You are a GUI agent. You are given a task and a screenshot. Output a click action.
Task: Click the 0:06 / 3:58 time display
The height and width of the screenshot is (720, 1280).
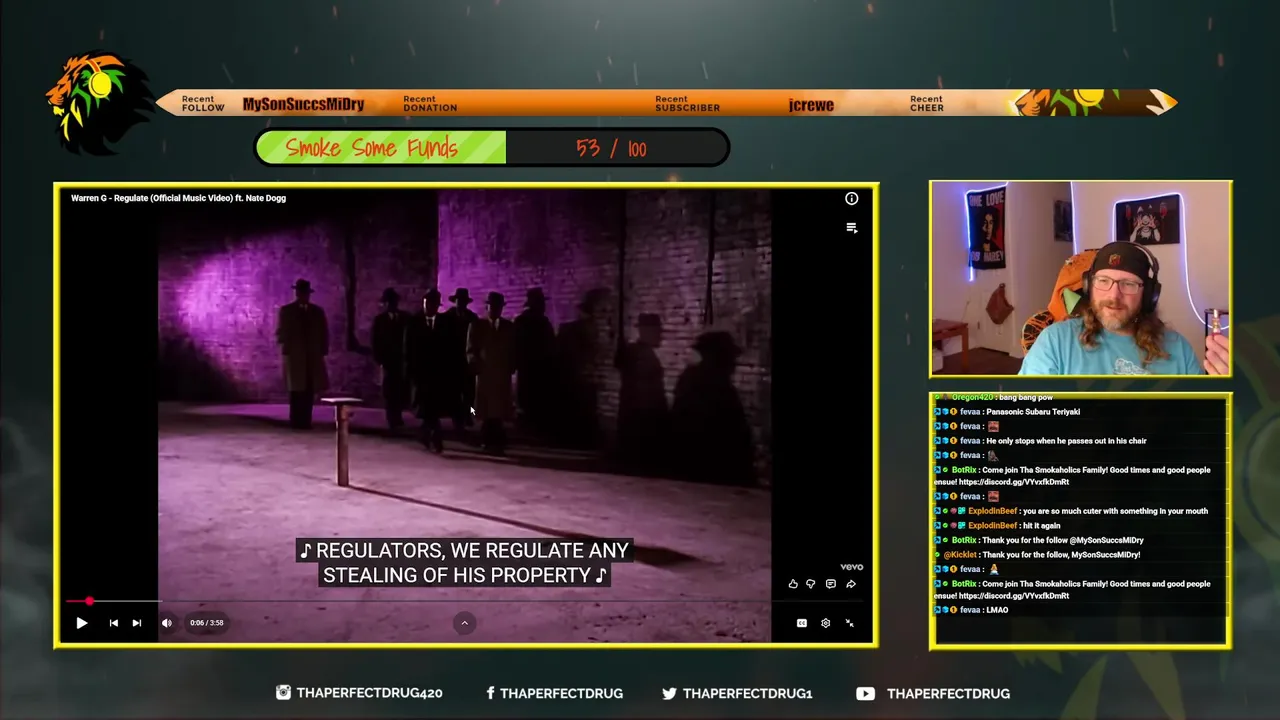point(207,623)
